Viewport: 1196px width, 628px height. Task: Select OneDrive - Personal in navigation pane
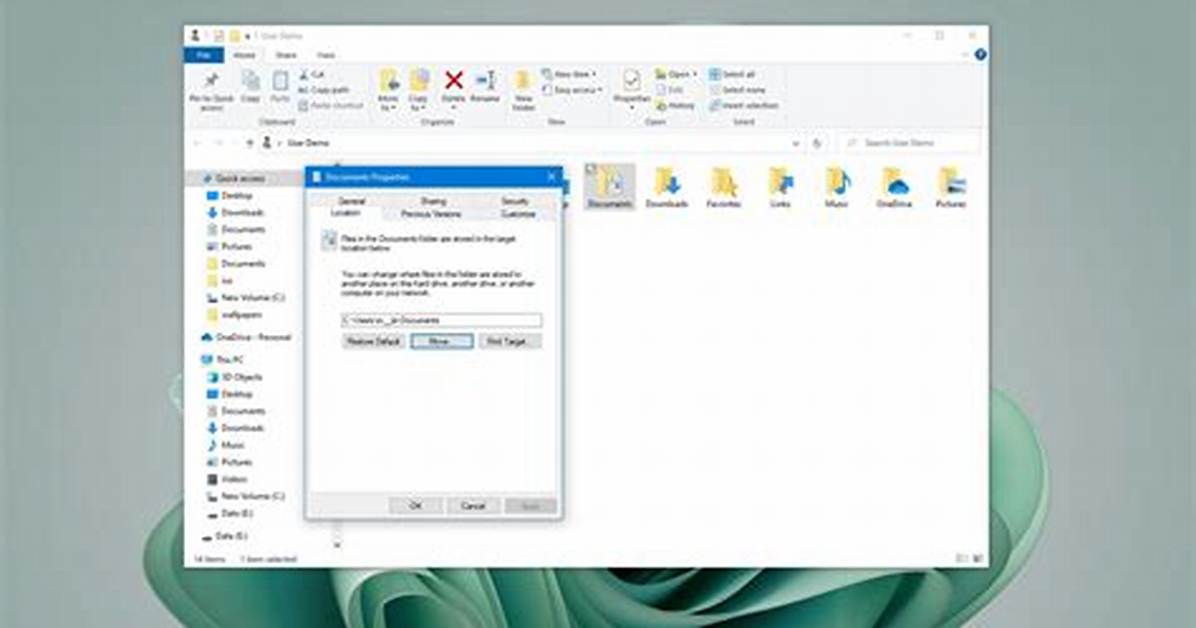tap(246, 337)
